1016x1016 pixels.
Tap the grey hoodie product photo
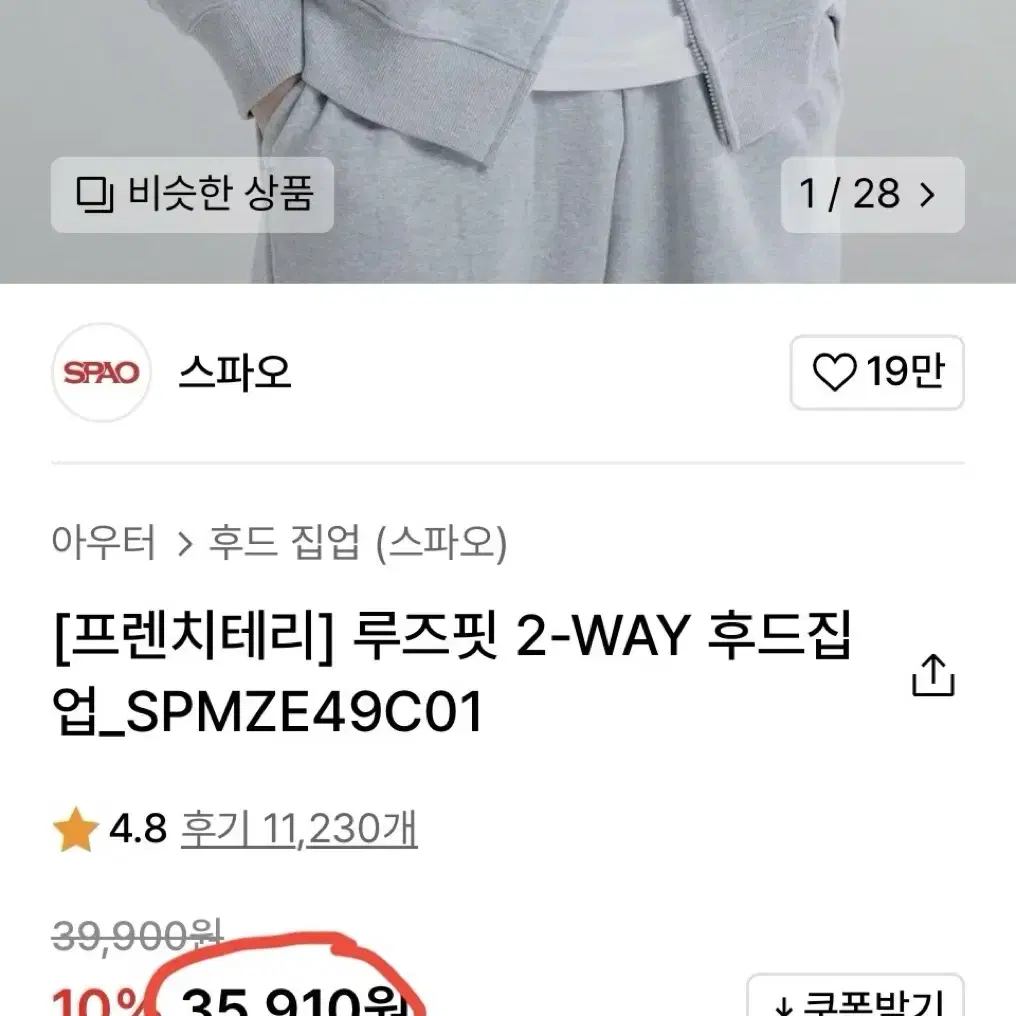[x=508, y=141]
